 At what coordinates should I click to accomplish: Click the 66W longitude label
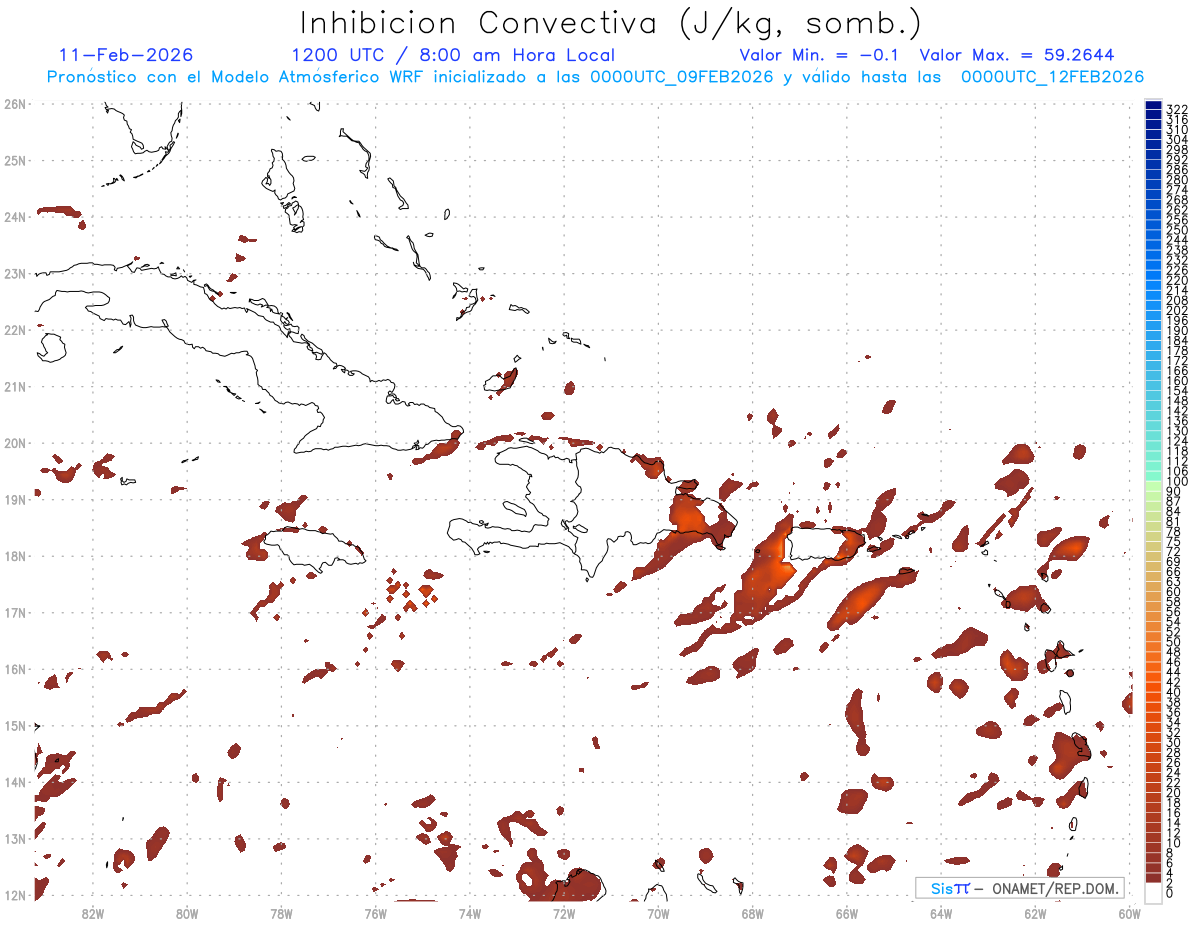(847, 913)
